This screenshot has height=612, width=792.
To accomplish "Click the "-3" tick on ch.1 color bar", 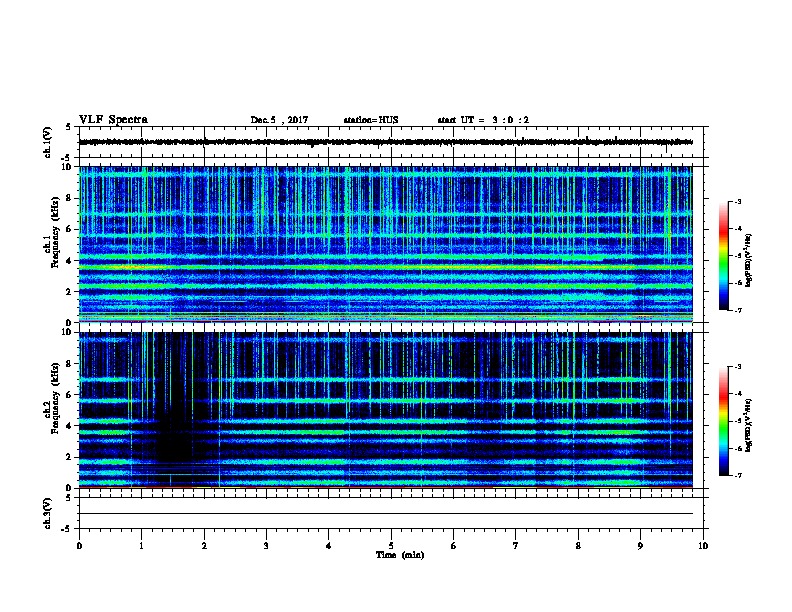I will pyautogui.click(x=738, y=201).
